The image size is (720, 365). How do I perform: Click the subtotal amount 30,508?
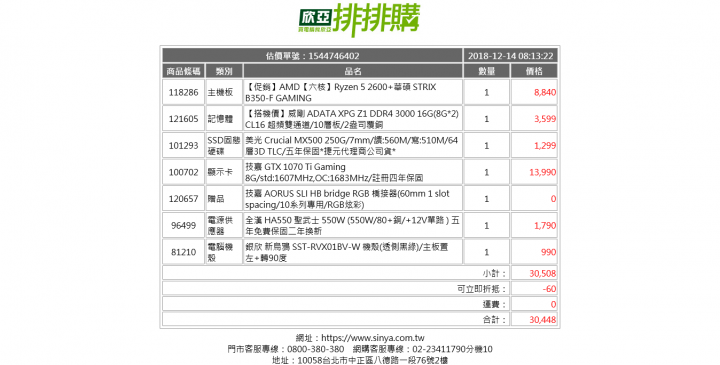pyautogui.click(x=542, y=274)
